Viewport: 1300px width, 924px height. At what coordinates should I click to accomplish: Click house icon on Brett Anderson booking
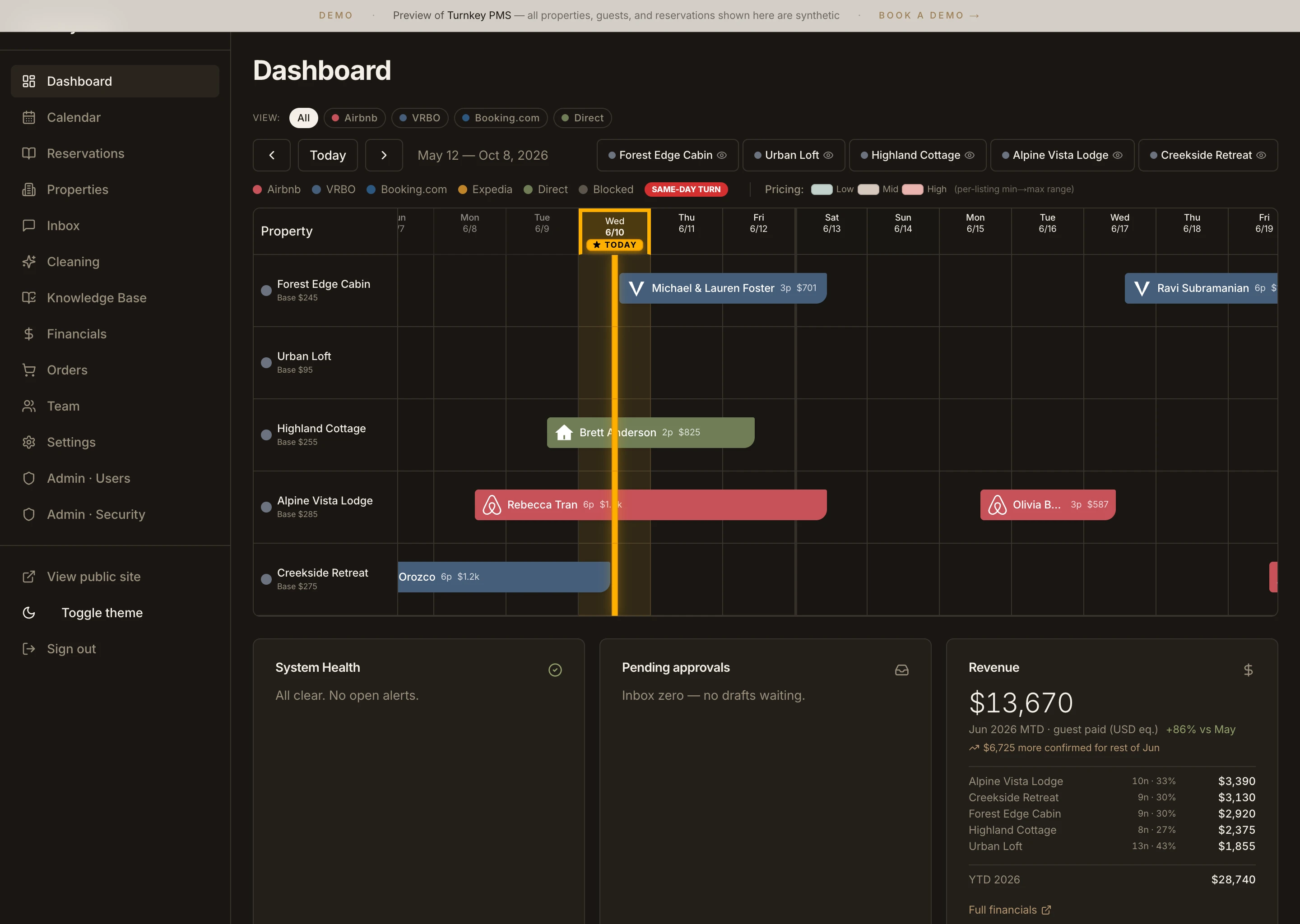coord(563,432)
